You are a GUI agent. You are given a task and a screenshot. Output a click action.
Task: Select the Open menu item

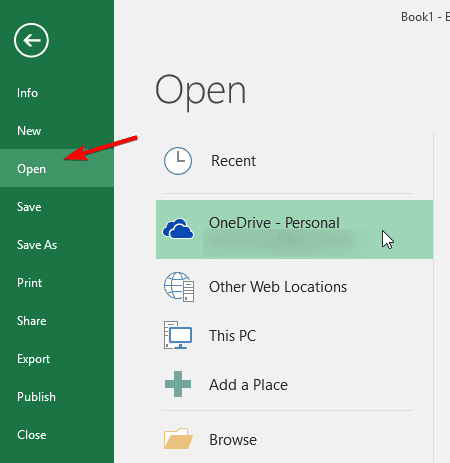coord(57,168)
